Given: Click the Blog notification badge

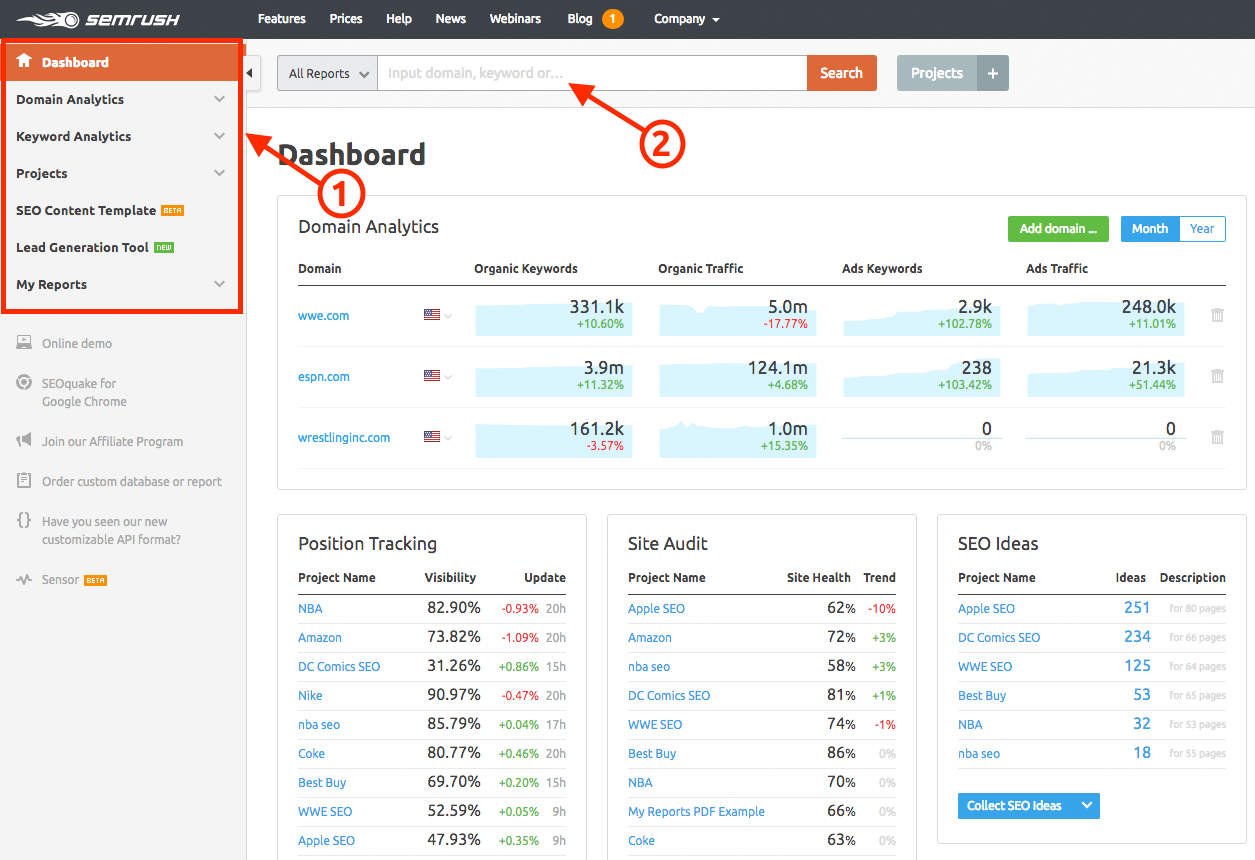Looking at the screenshot, I should (x=613, y=19).
